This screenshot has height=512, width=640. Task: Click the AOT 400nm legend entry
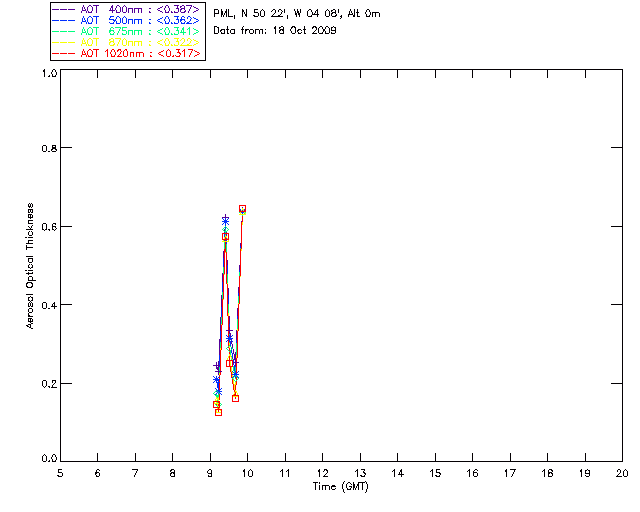point(126,9)
